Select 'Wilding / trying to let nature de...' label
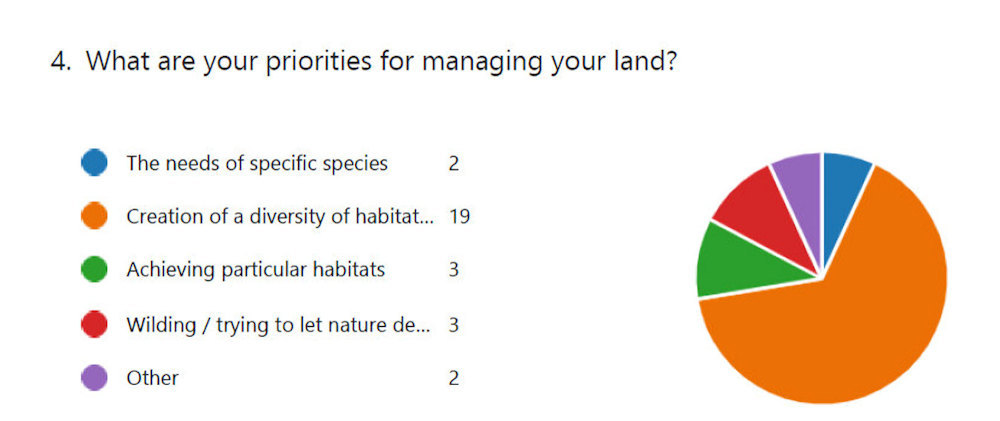This screenshot has width=1000, height=421. 280,325
